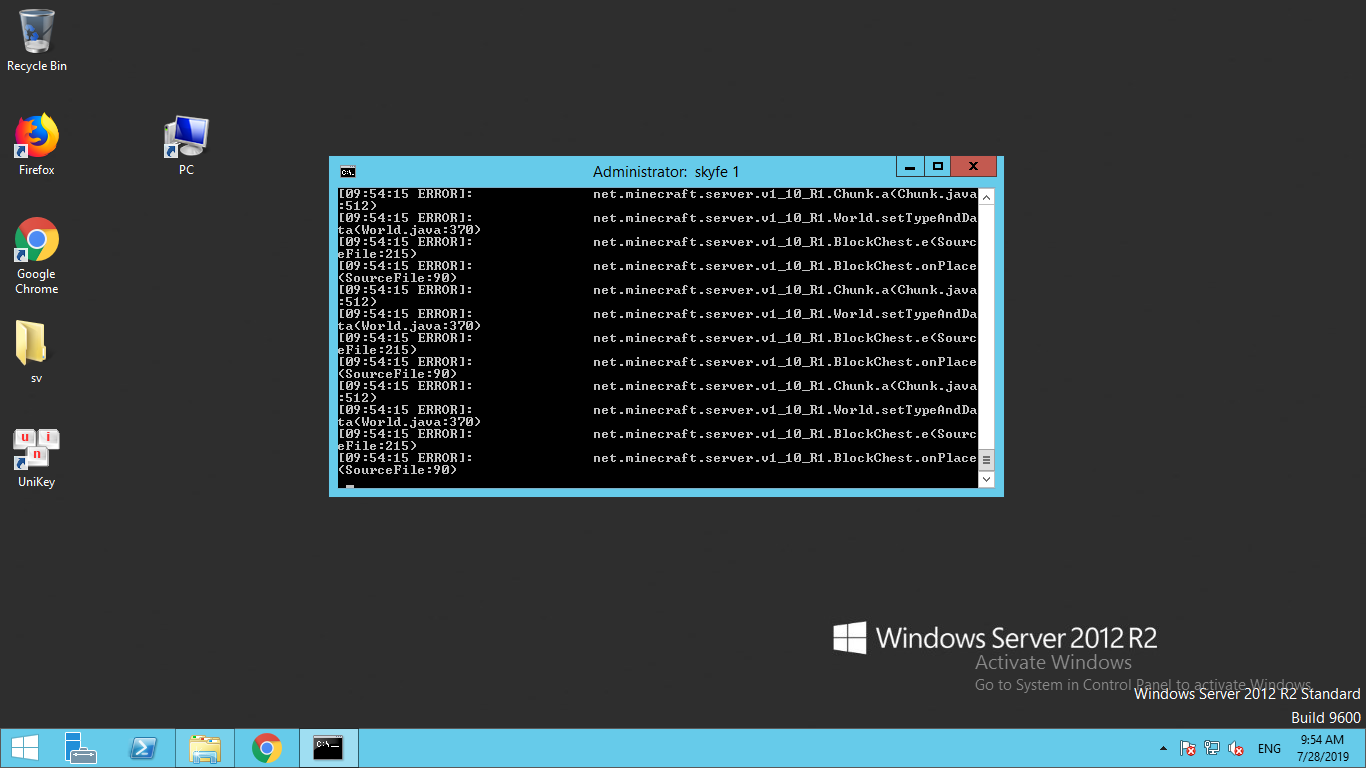Show hidden tray icons

1163,748
